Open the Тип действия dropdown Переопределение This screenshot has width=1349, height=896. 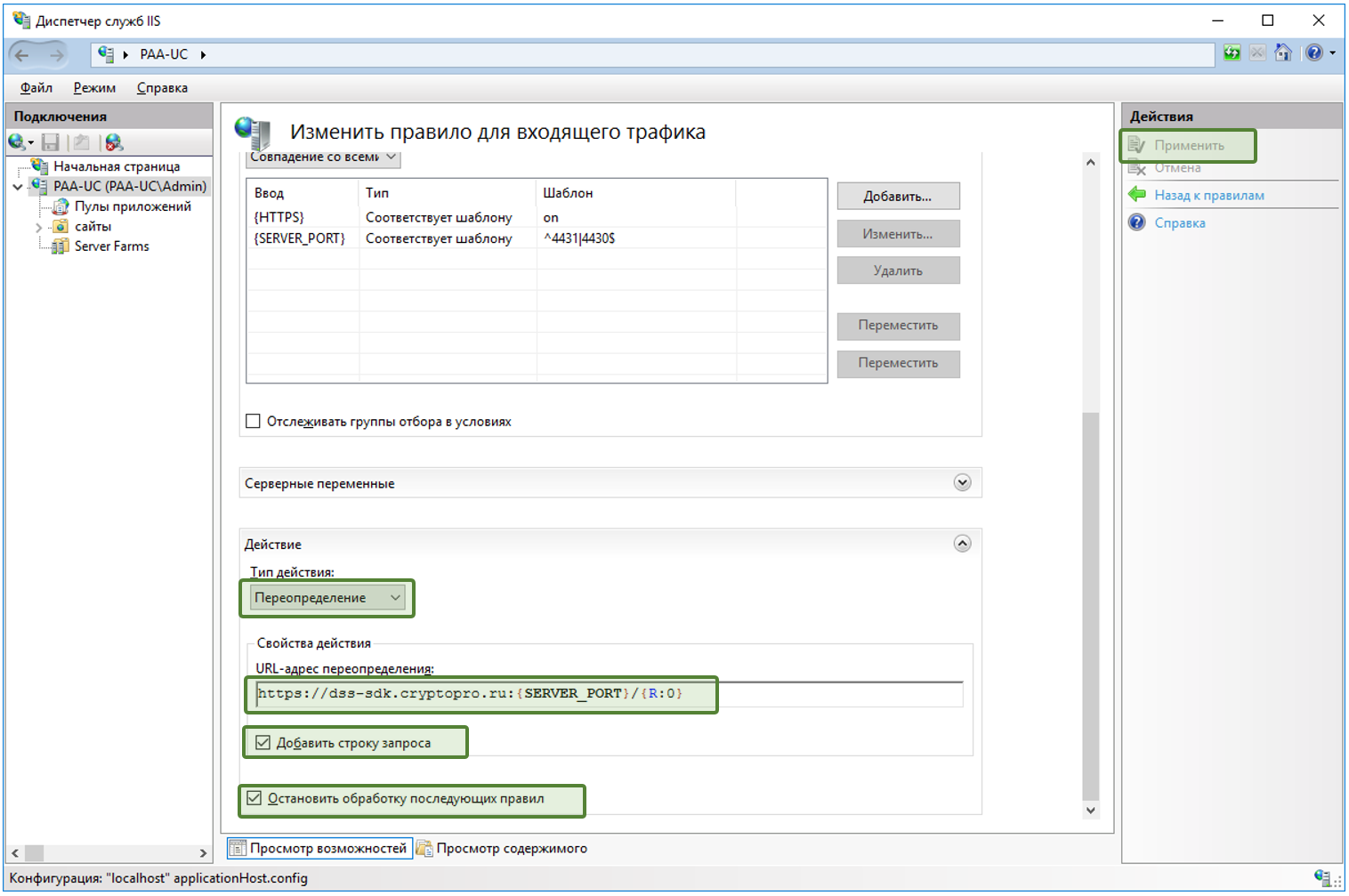pyautogui.click(x=327, y=598)
